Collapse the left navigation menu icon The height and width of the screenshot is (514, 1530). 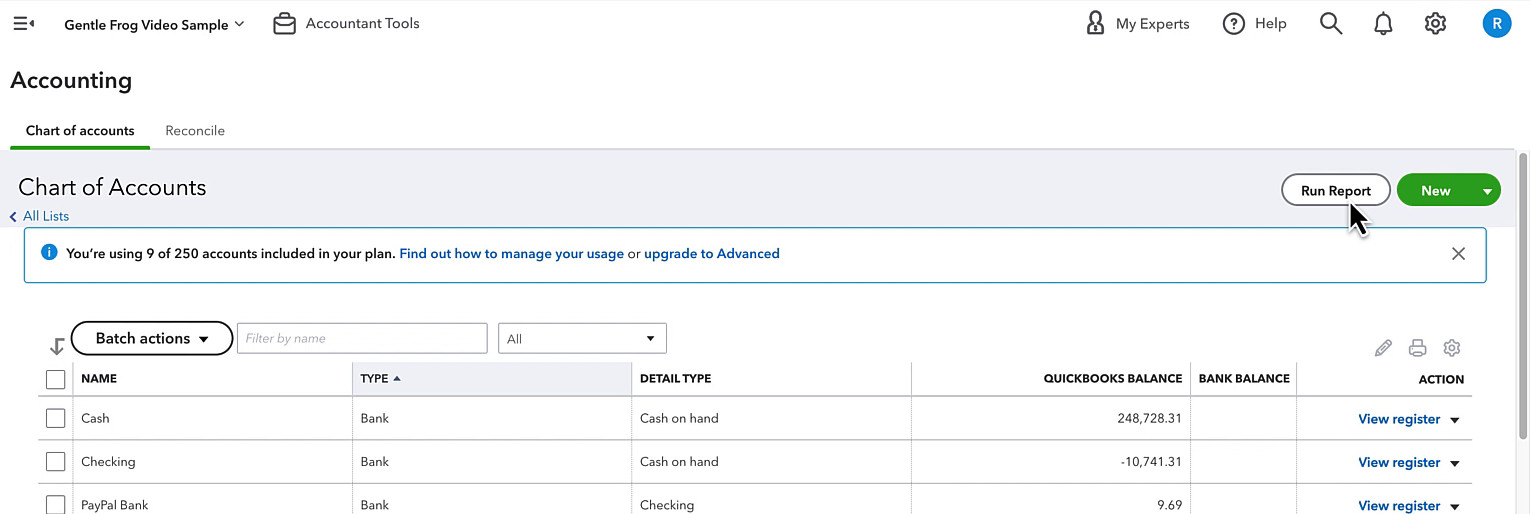(24, 24)
